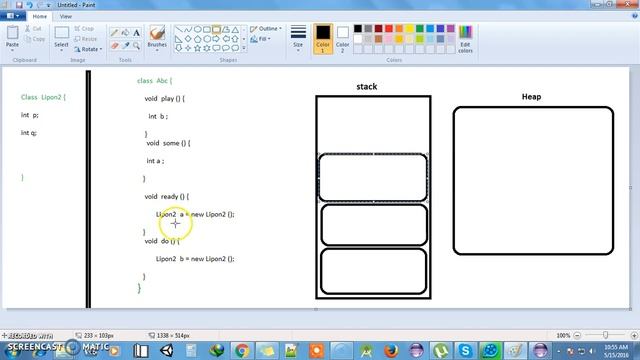Choose the Right triangle shape
Image resolution: width=640 pixels, height=360 pixels.
coord(179,39)
